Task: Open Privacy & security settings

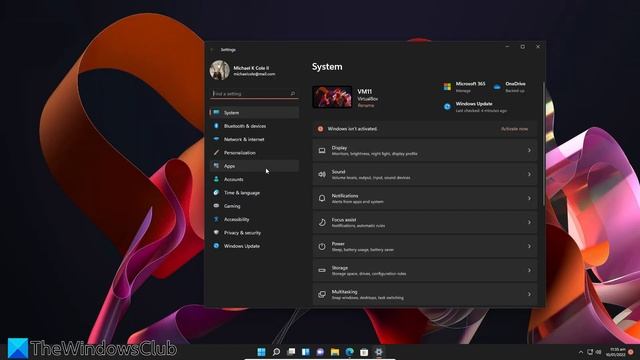Action: pos(254,233)
